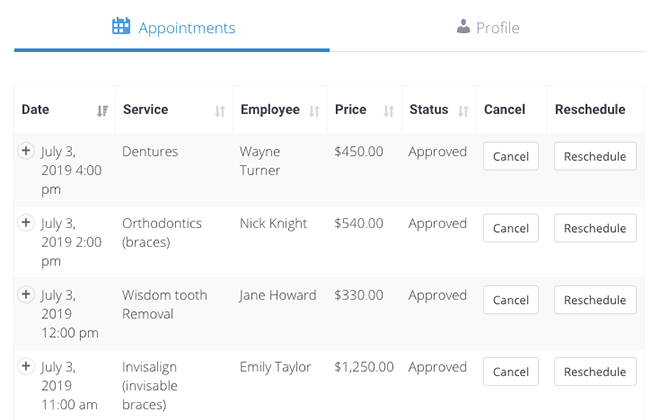
Task: Reschedule the Wisdom tooth Removal appointment
Action: [x=595, y=300]
